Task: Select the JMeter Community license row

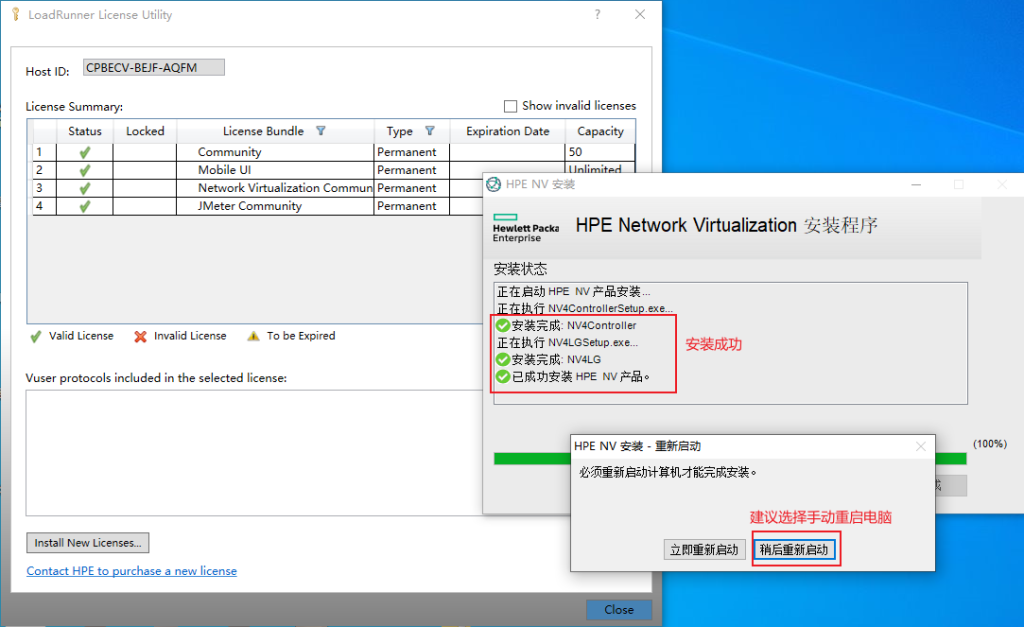Action: click(257, 206)
